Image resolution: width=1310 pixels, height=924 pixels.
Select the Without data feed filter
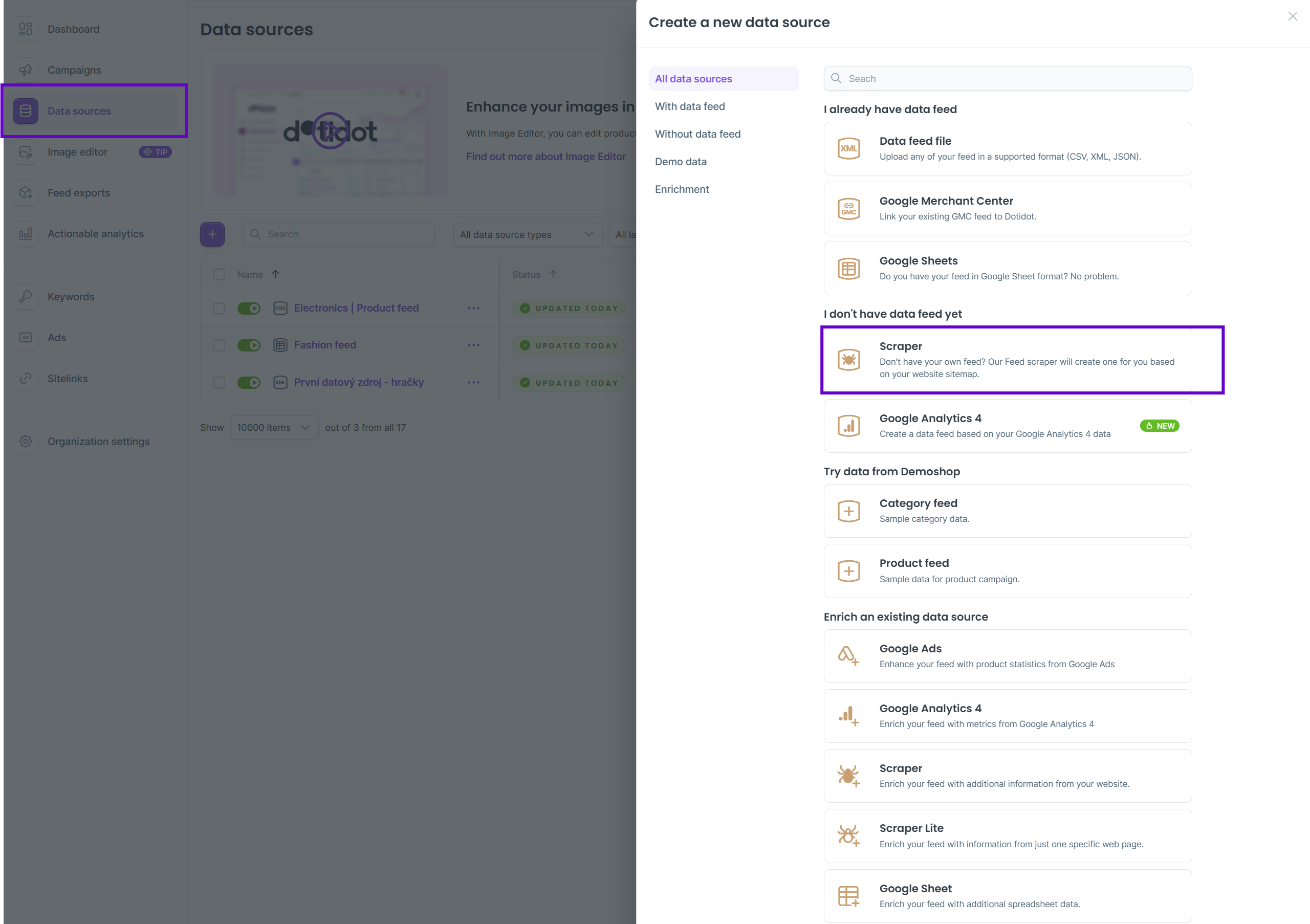coord(697,134)
